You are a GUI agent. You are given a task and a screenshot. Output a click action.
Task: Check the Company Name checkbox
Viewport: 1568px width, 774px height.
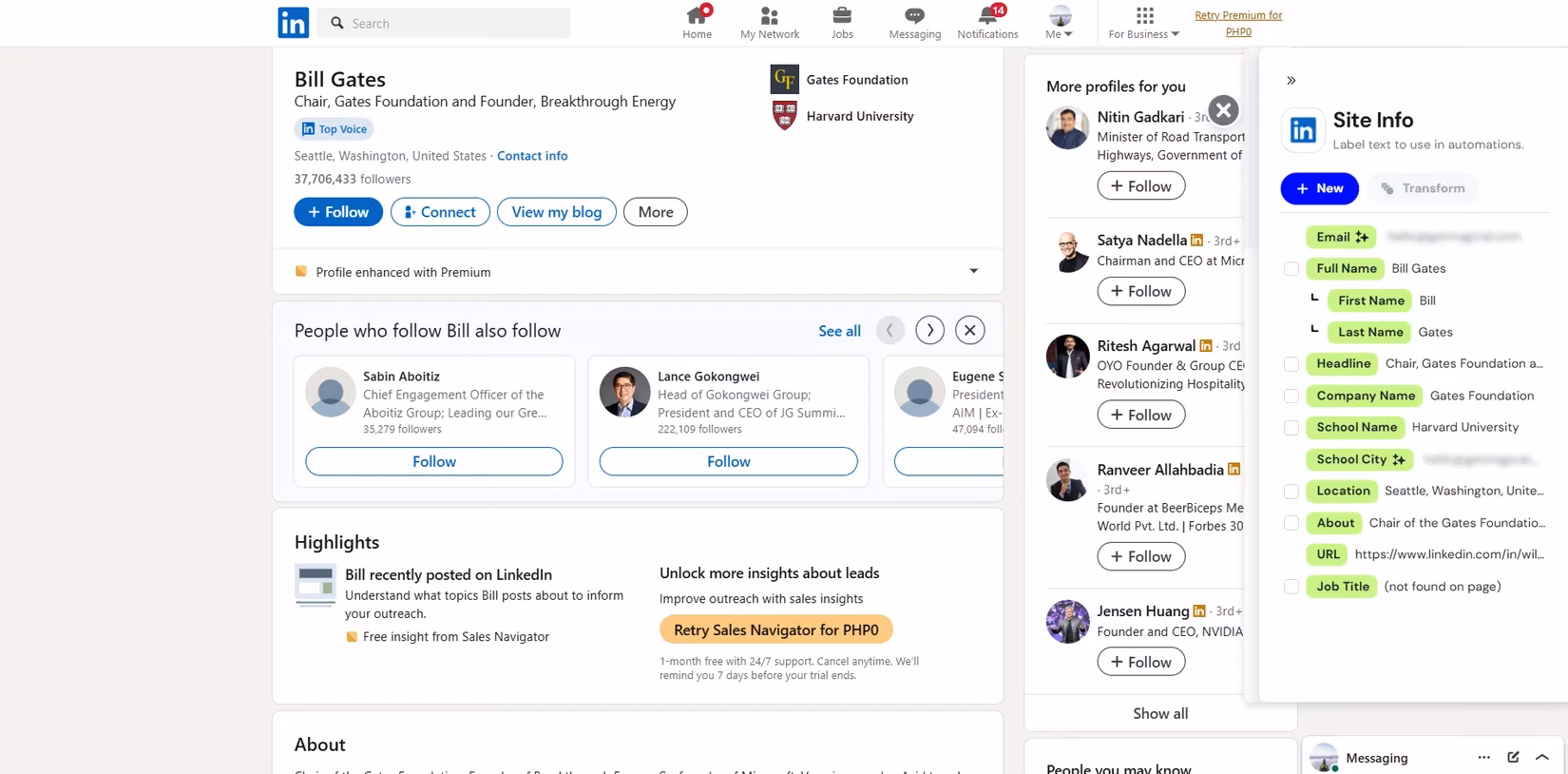1291,397
